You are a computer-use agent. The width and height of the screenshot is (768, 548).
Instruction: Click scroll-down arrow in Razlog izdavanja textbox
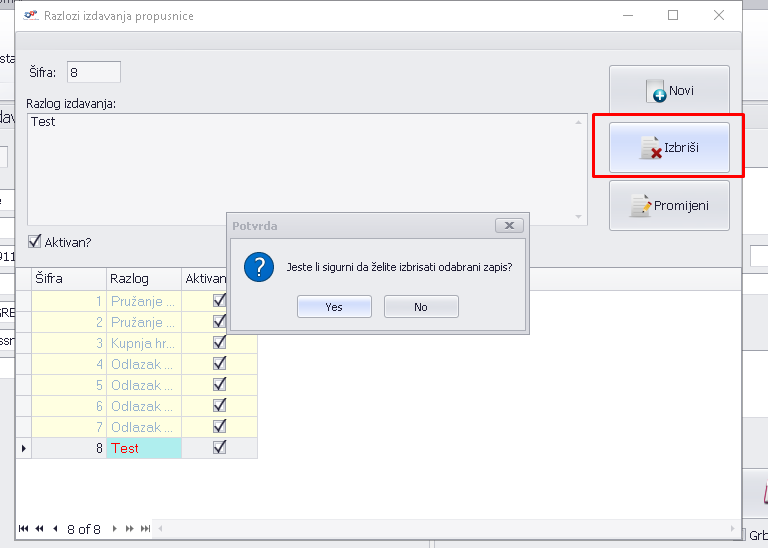click(x=579, y=217)
